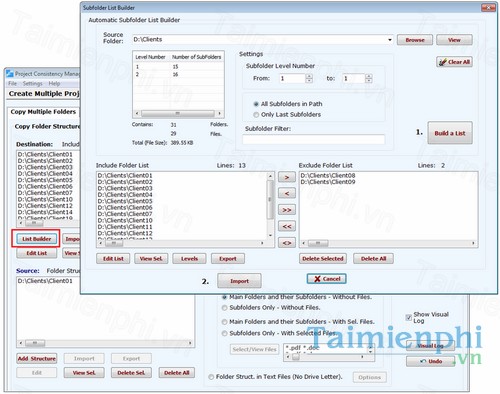This screenshot has width=500, height=394.
Task: Click Delete All under Exclude Folder List
Action: (373, 259)
